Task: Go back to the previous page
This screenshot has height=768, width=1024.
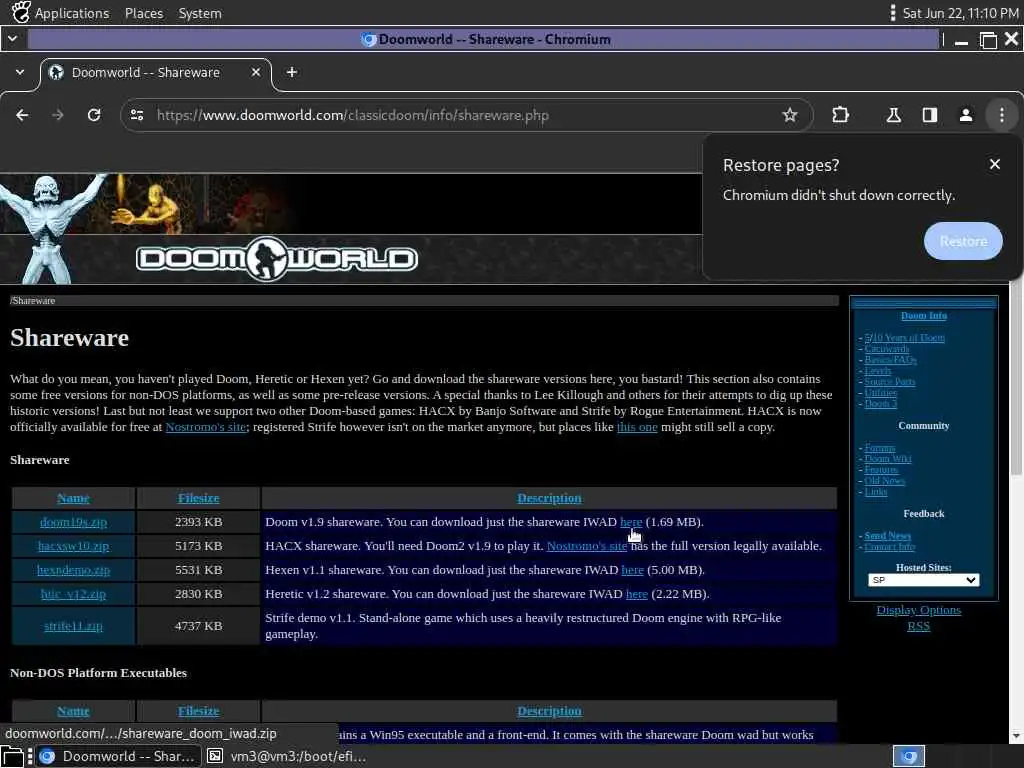Action: 22,115
